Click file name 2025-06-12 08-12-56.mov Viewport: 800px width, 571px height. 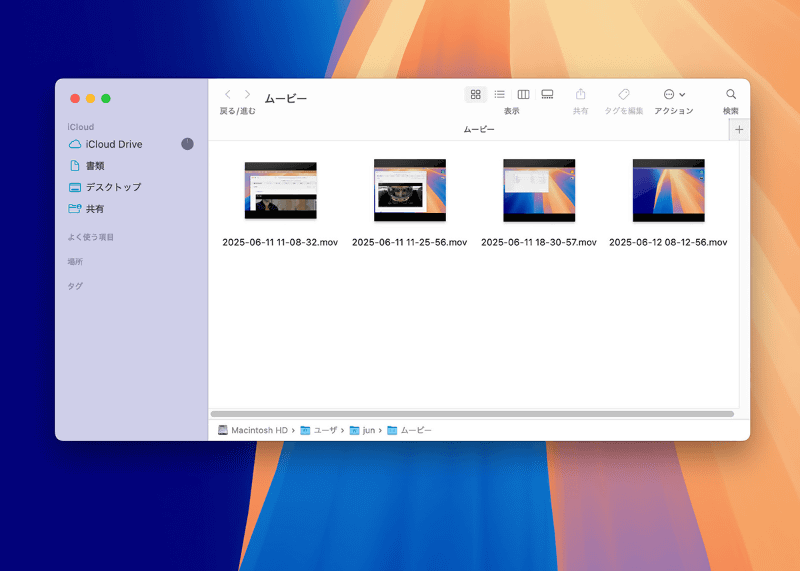(668, 242)
